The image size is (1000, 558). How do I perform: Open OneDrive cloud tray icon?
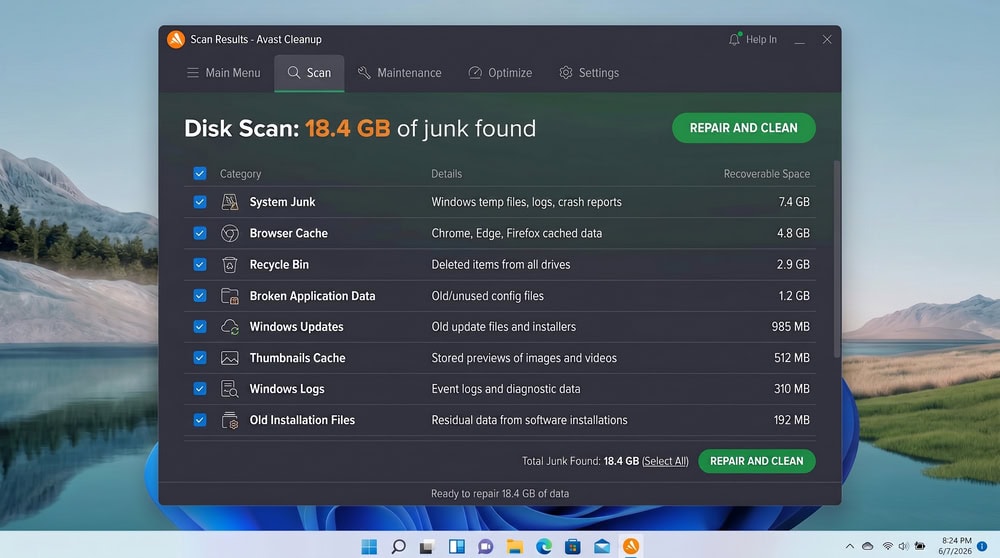tap(868, 547)
